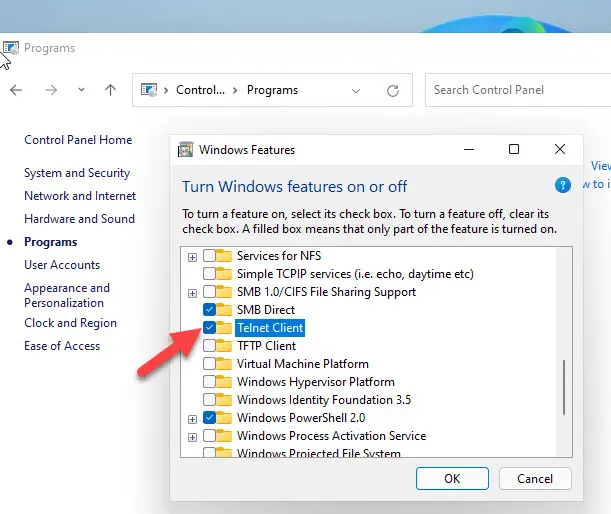
Task: Uncheck the Telnet Client checkbox
Action: 209,328
